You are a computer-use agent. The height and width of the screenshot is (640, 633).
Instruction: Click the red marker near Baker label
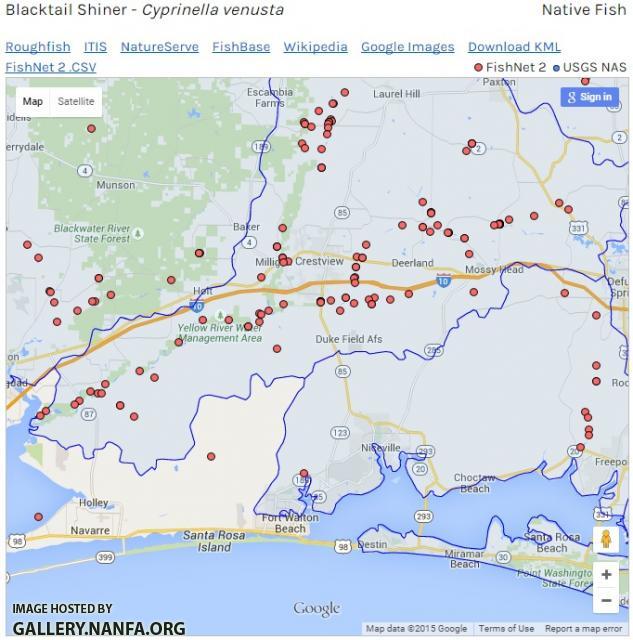pos(283,228)
